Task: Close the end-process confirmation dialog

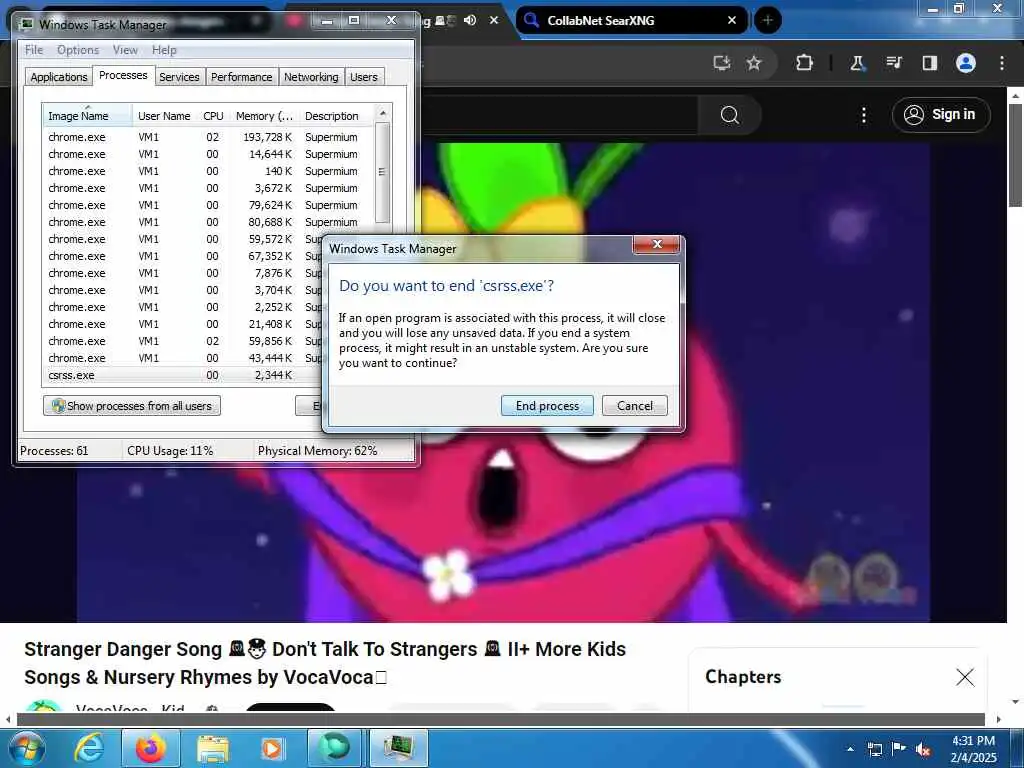Action: pos(656,244)
